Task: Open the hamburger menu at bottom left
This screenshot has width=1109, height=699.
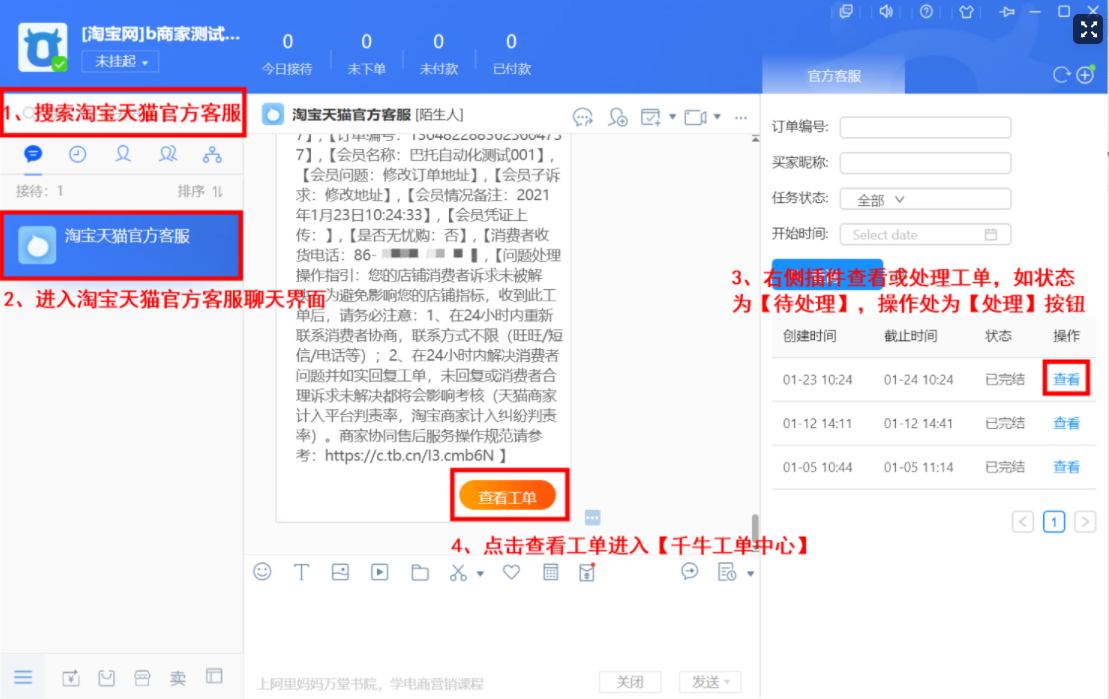Action: point(23,677)
